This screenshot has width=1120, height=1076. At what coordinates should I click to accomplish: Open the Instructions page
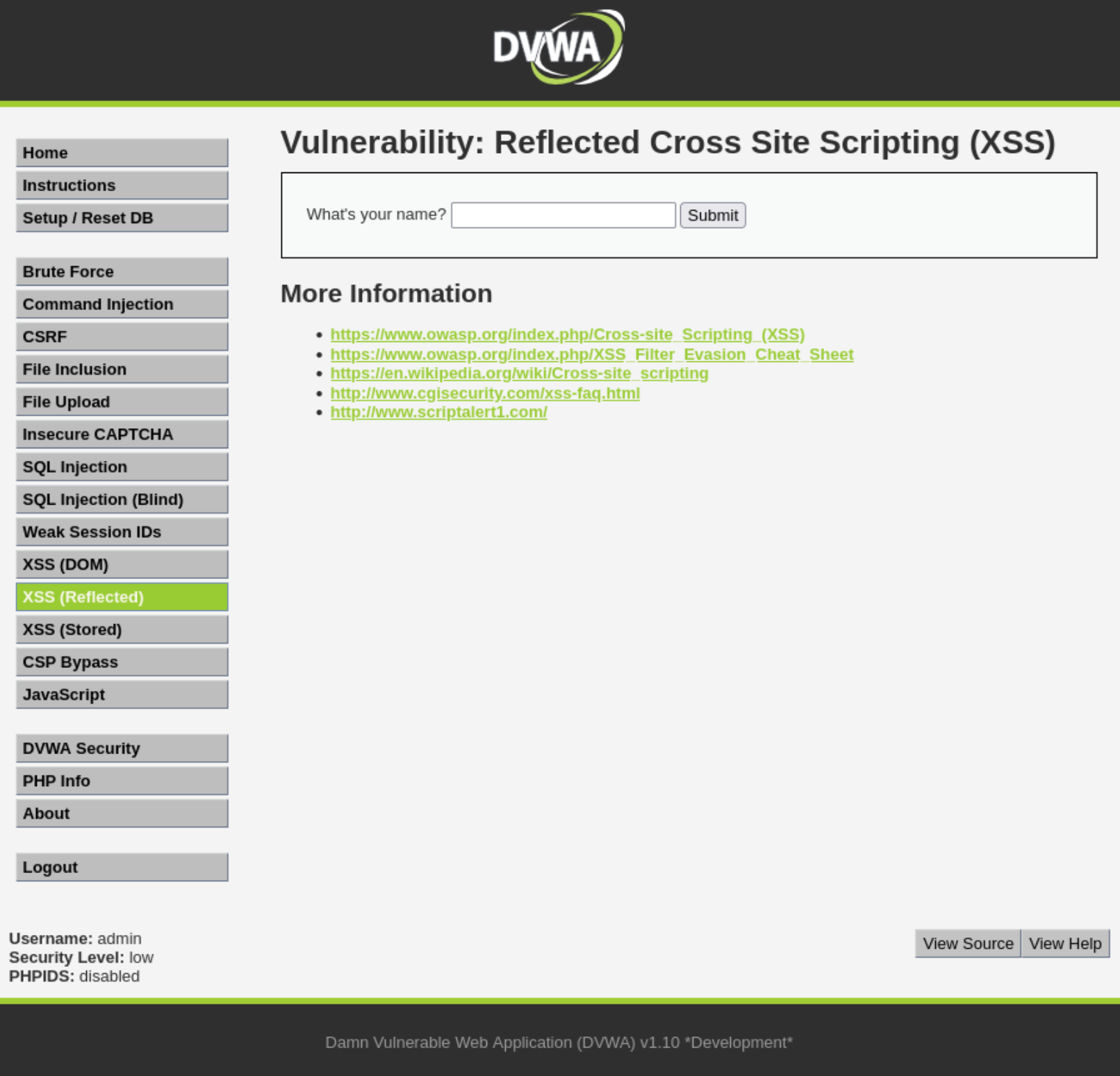pos(122,186)
